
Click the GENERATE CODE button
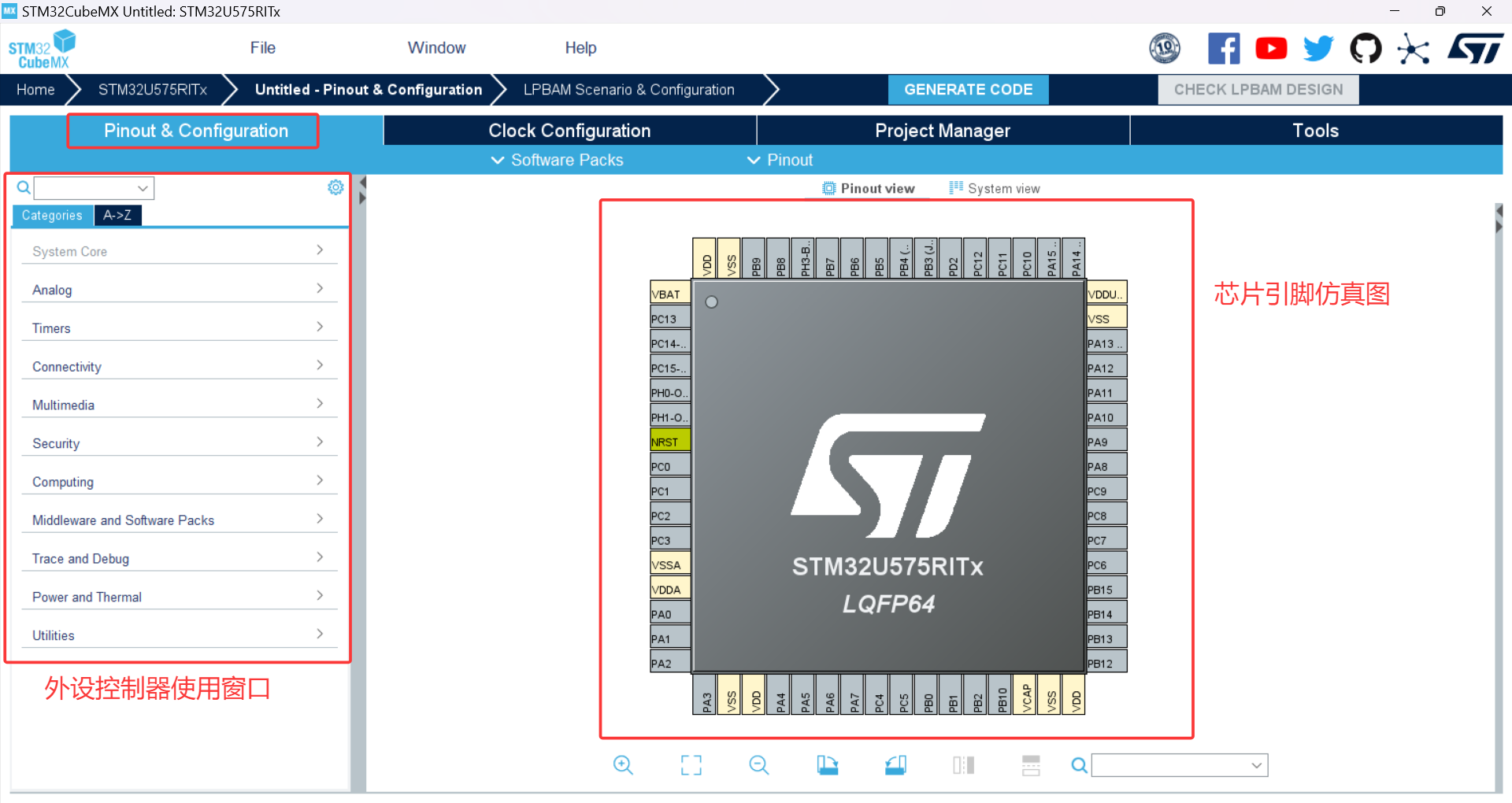pos(968,90)
